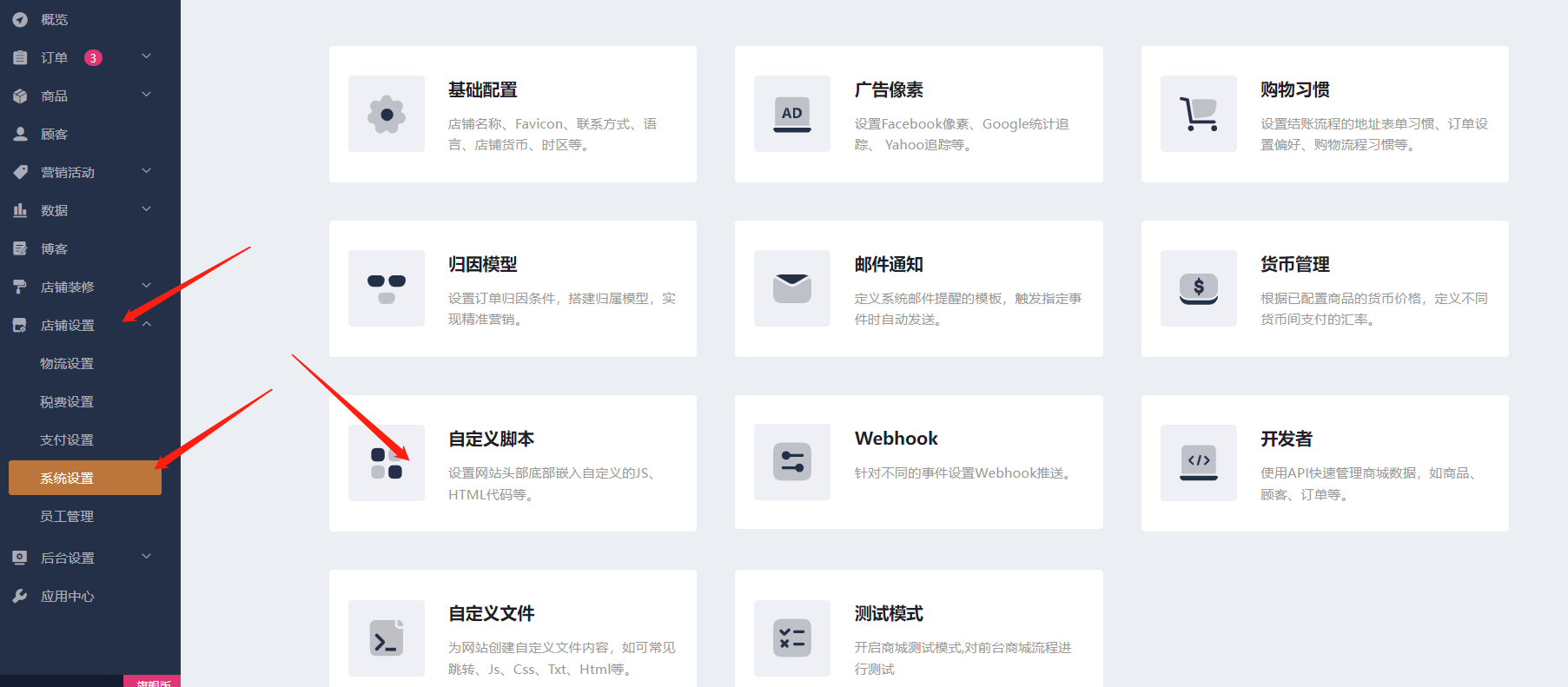This screenshot has height=687, width=1568.
Task: Click the terminal file icon for 自定义文件
Action: [387, 638]
